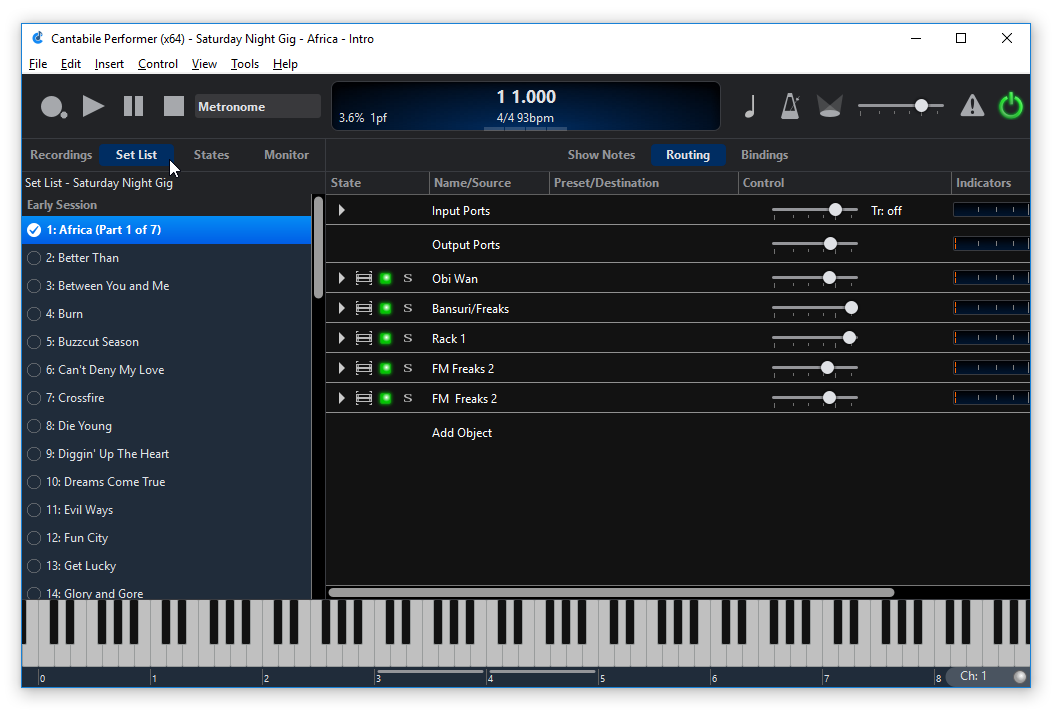Open the View menu

(204, 64)
